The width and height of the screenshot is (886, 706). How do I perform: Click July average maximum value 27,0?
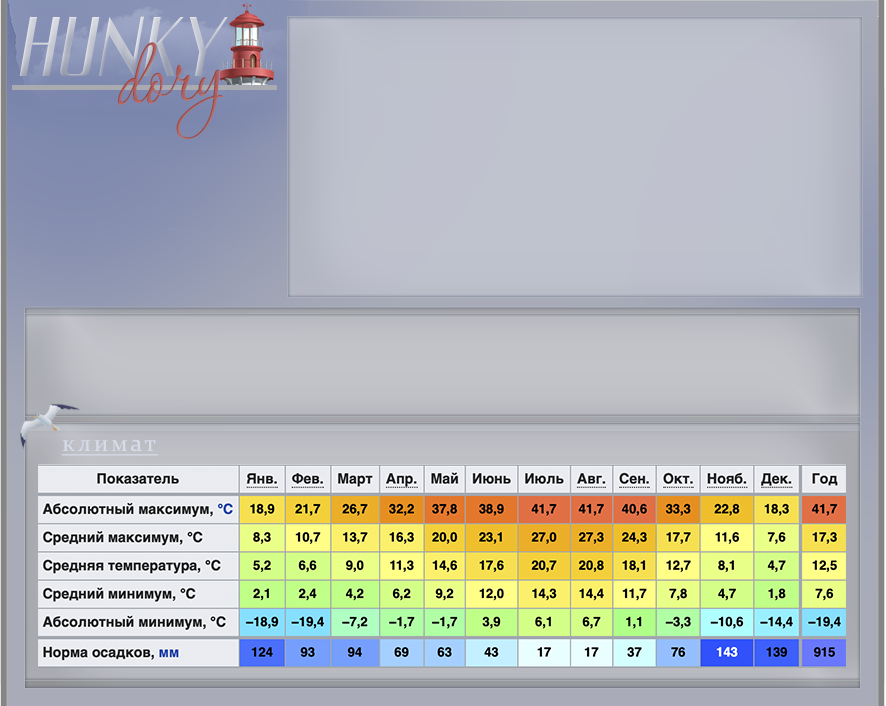(544, 538)
